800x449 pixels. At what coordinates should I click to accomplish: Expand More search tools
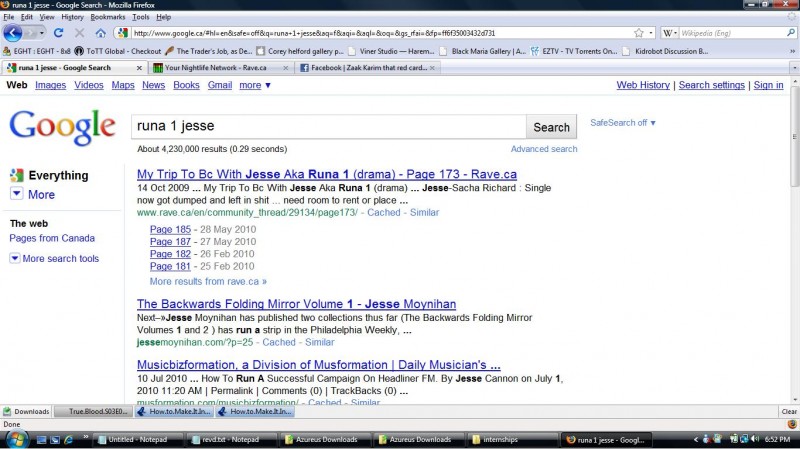[54, 259]
